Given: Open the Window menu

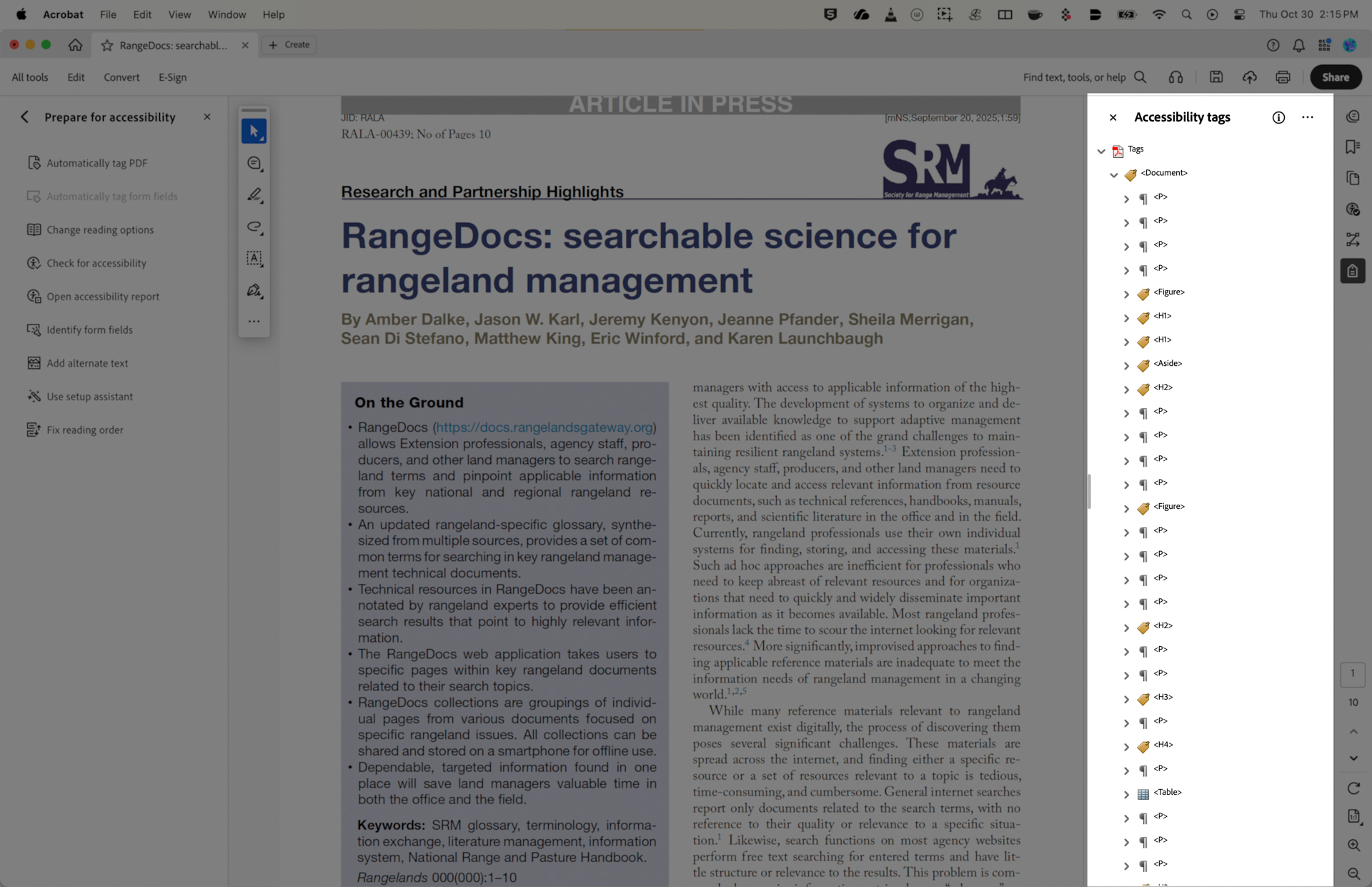Looking at the screenshot, I should (227, 14).
